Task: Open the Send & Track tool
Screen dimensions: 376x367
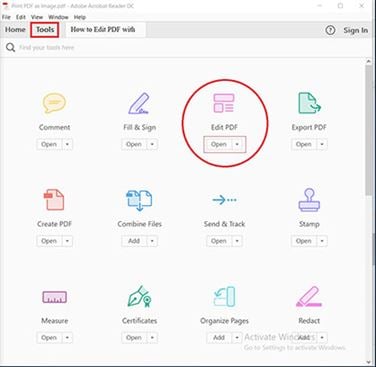Action: (x=219, y=241)
